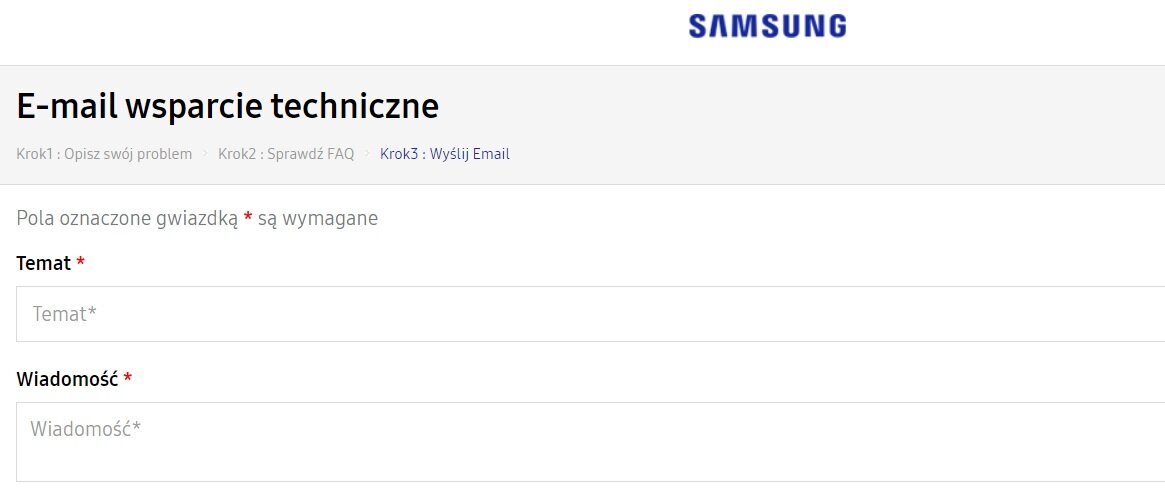Image resolution: width=1165 pixels, height=503 pixels.
Task: Click the red asterisk in required-fields notice
Action: pyautogui.click(x=248, y=217)
